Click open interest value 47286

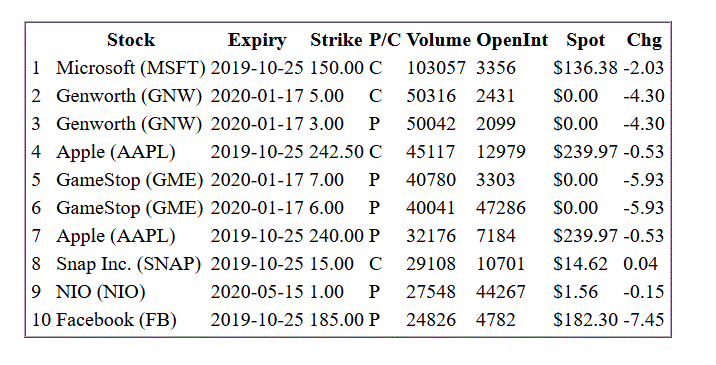click(x=501, y=208)
